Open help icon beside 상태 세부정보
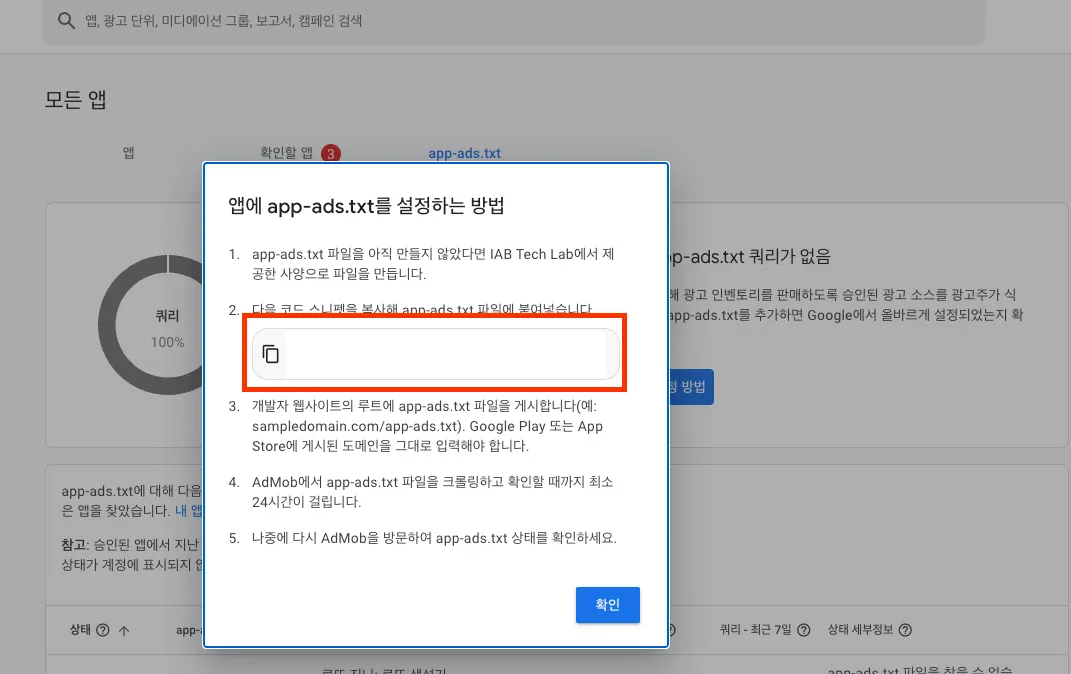The width and height of the screenshot is (1071, 674). pyautogui.click(x=905, y=630)
